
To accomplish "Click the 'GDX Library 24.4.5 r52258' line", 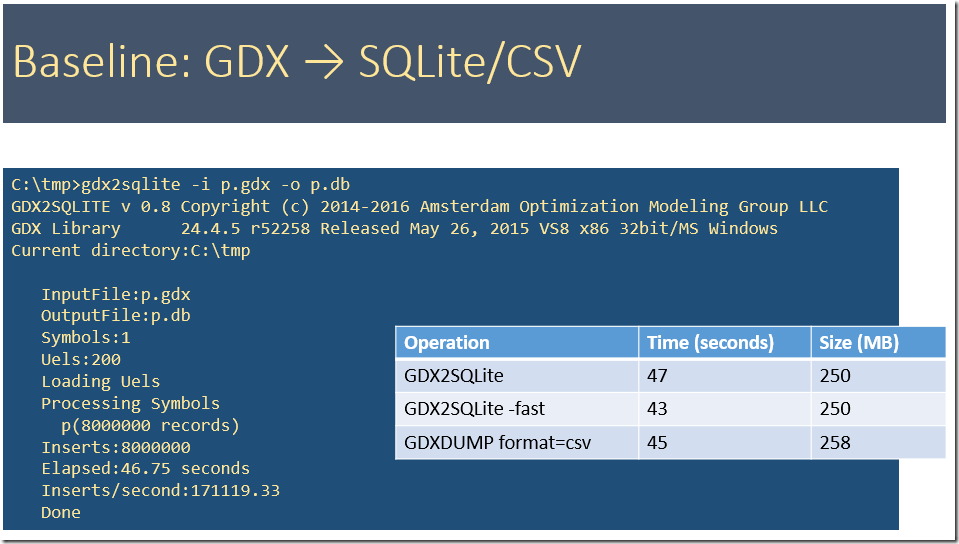I will pyautogui.click(x=394, y=228).
